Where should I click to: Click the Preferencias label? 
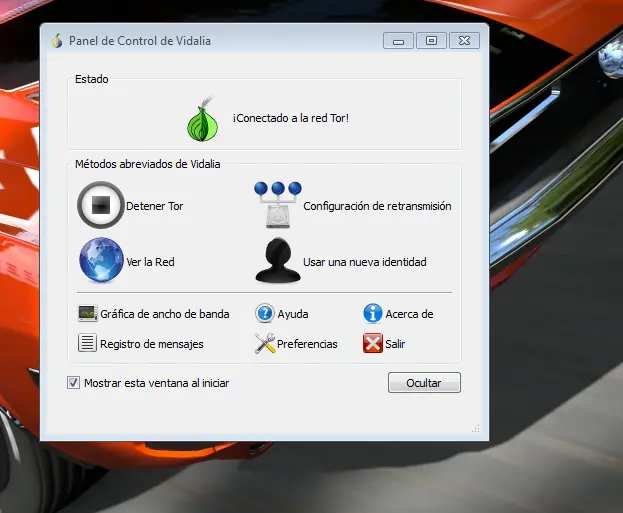point(307,344)
